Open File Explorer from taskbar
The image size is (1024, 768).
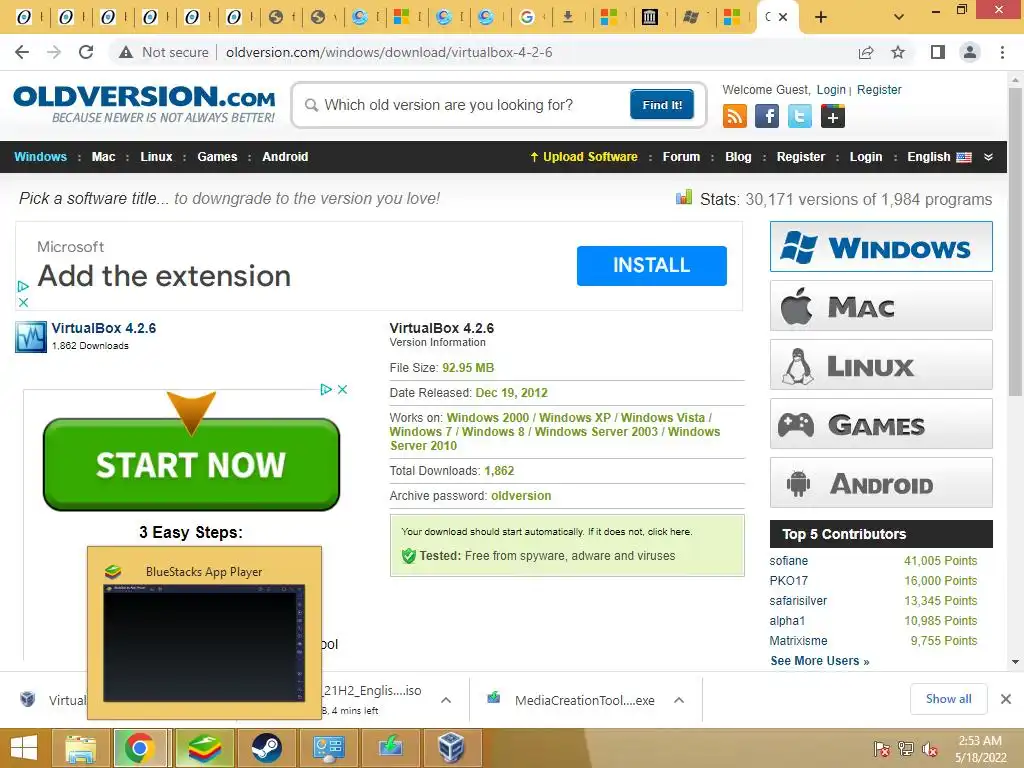point(80,748)
